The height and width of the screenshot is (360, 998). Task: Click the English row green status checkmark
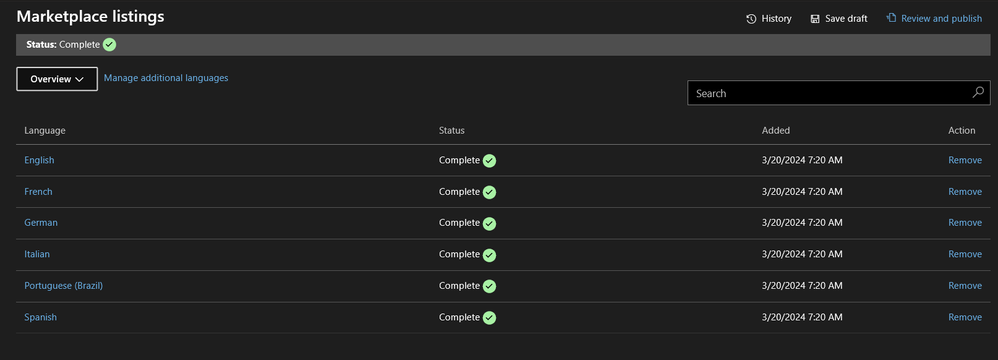tap(489, 161)
